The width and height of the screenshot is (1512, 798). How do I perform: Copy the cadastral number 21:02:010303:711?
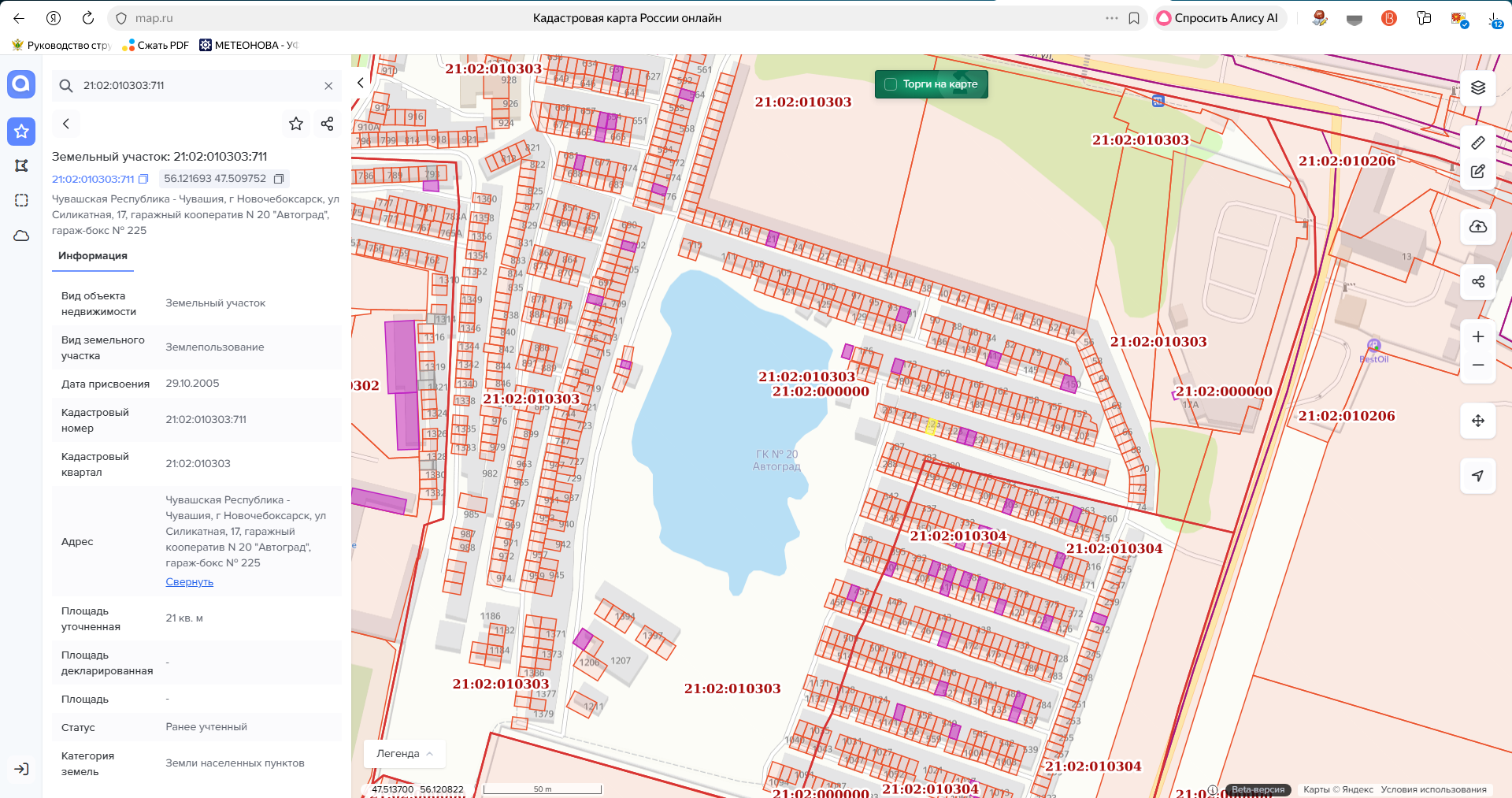click(143, 180)
